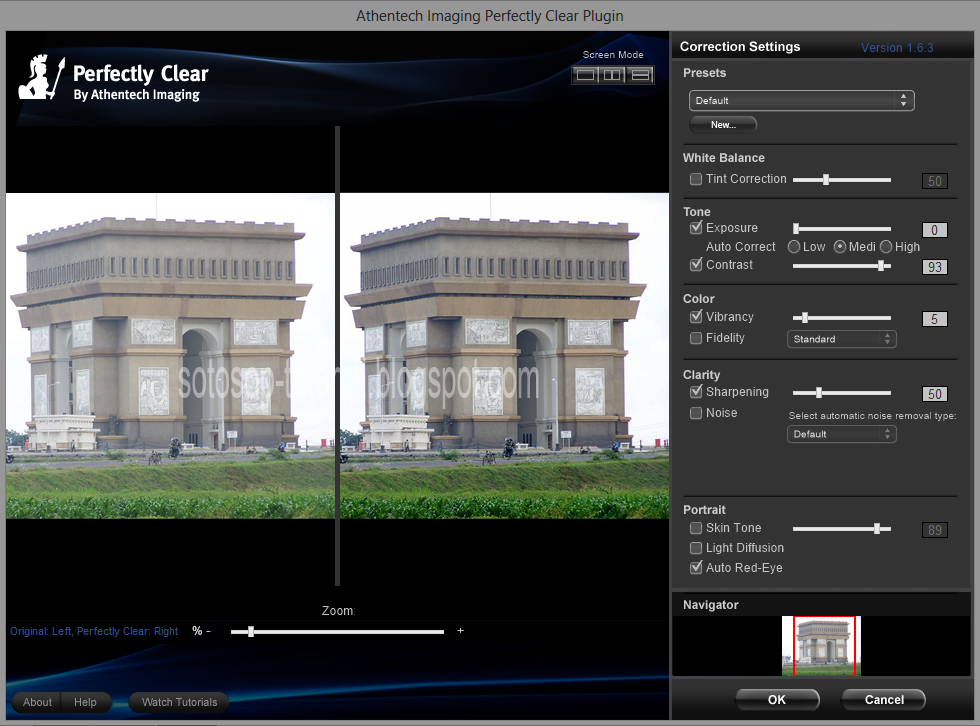The image size is (980, 726).
Task: Click the Contrast slider handle
Action: point(881,266)
